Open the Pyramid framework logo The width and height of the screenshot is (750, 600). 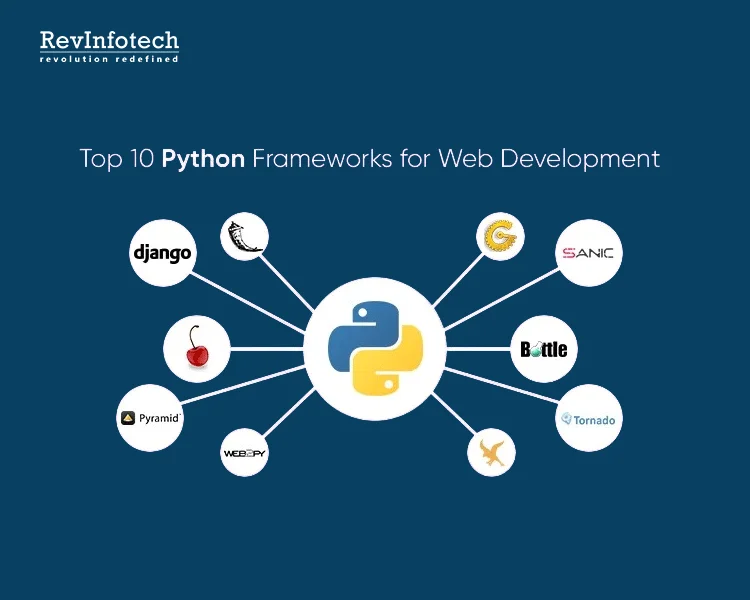pos(151,418)
